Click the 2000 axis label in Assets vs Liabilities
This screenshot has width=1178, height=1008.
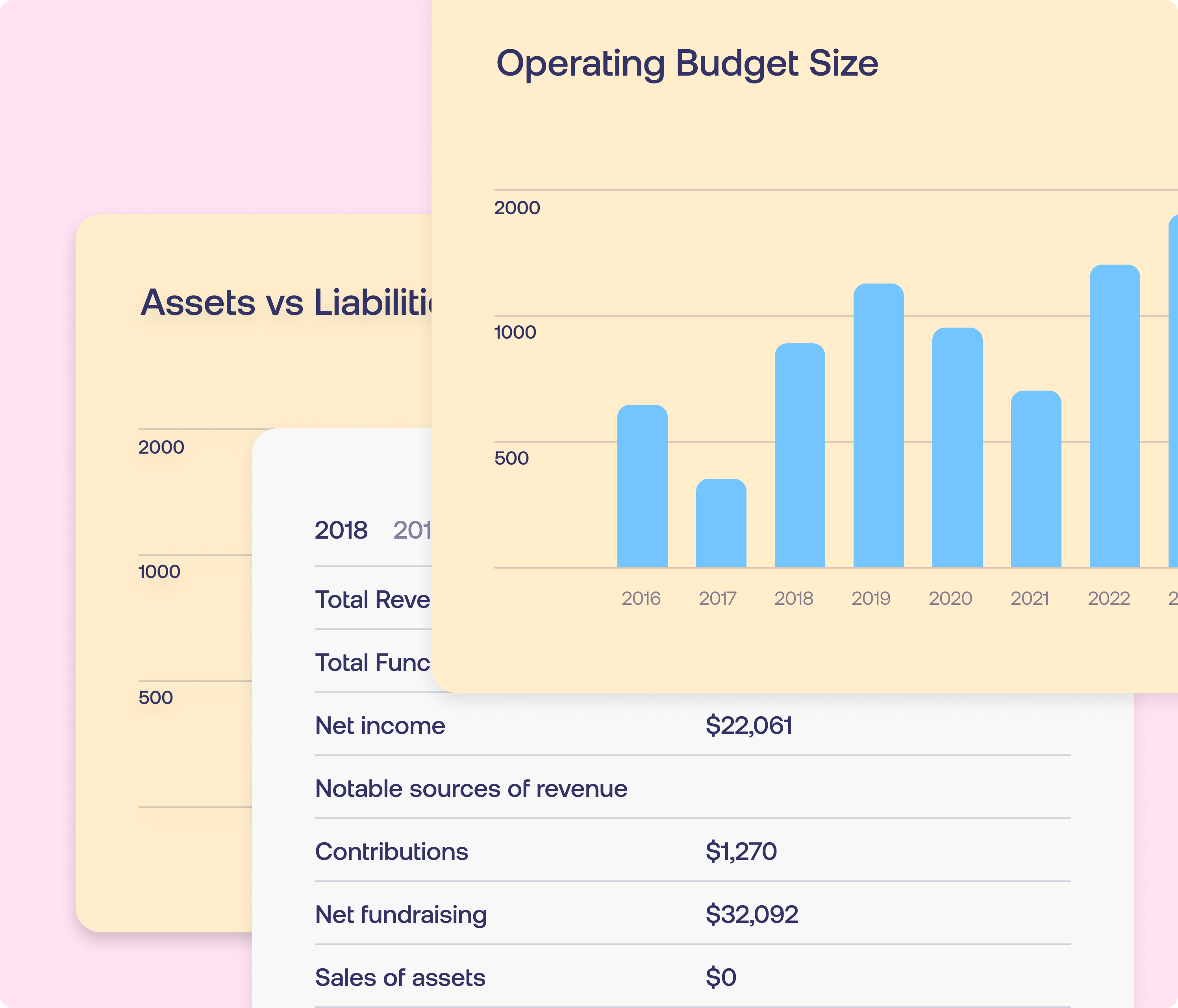pyautogui.click(x=161, y=447)
